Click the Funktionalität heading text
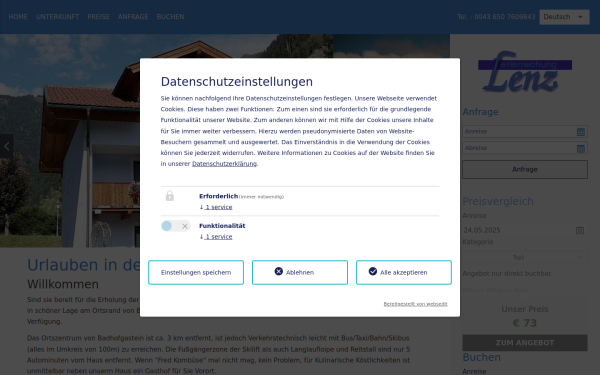The image size is (600, 375). pos(222,226)
